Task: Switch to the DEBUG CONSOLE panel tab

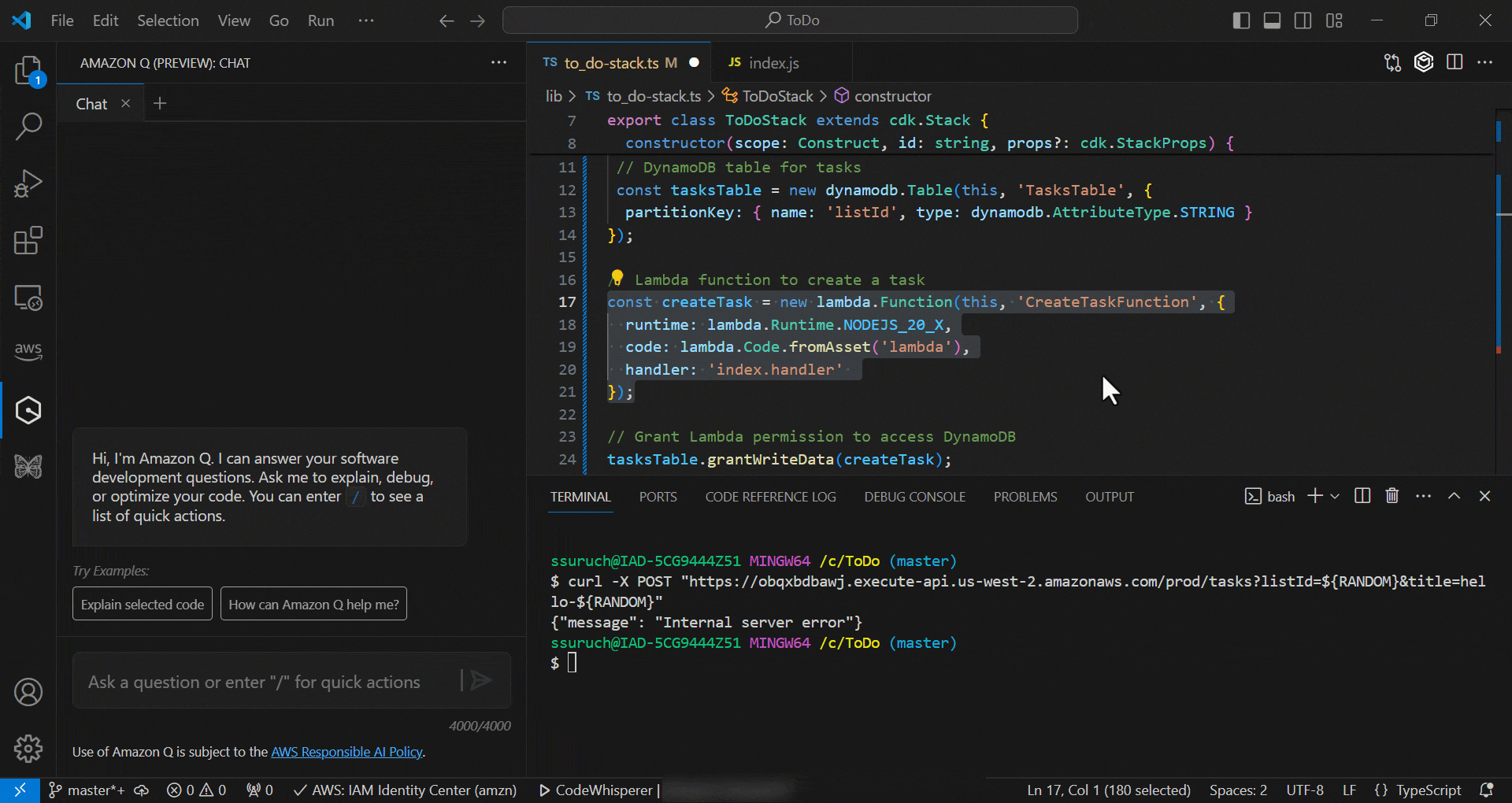Action: coord(913,496)
